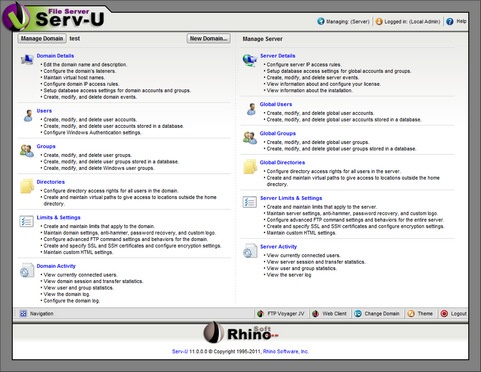This screenshot has height=372, width=481.
Task: Click 'Configure Windows Authentication settings.' text
Action: [92, 133]
